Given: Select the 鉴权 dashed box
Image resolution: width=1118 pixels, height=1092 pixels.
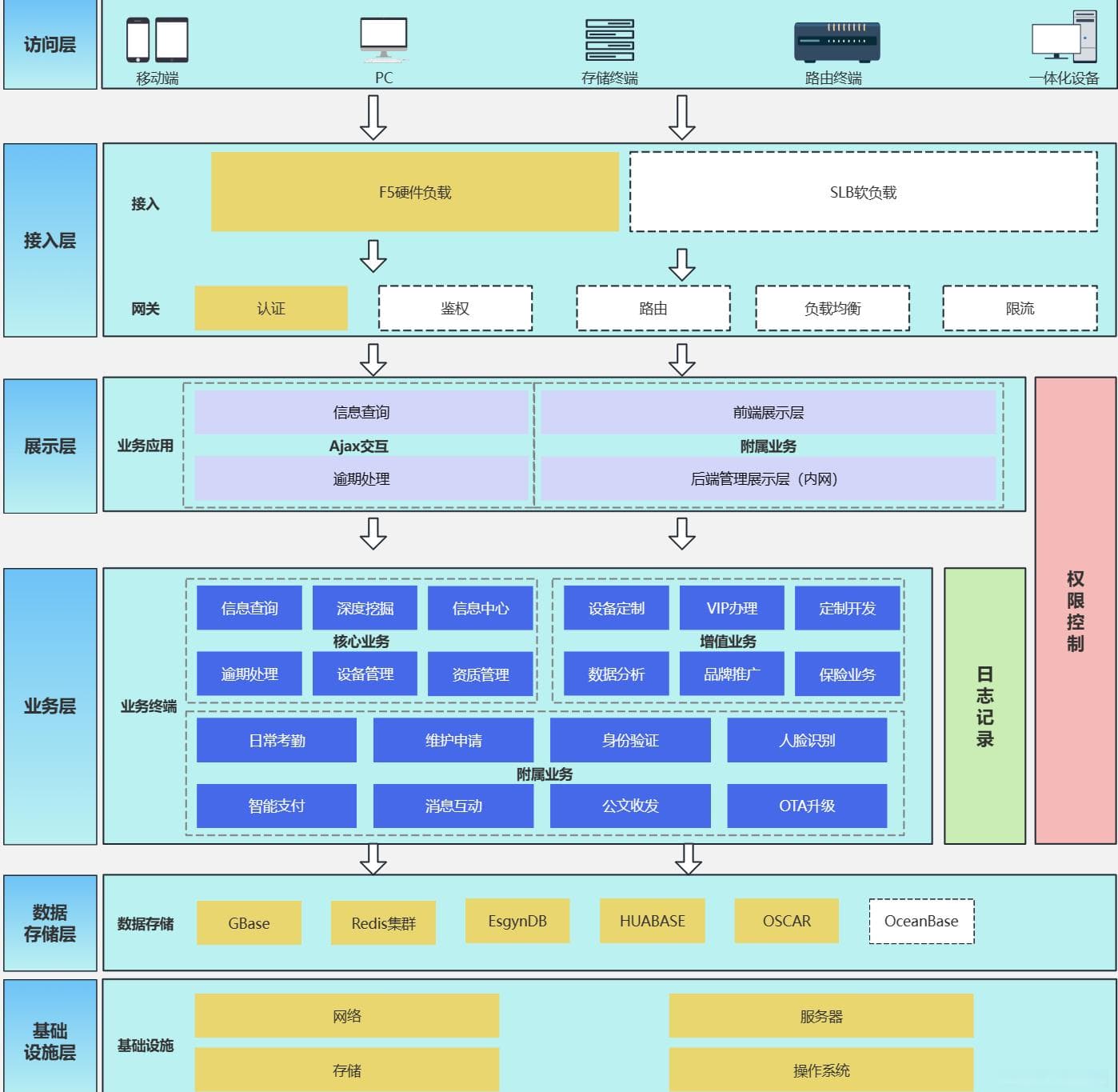Looking at the screenshot, I should point(455,308).
